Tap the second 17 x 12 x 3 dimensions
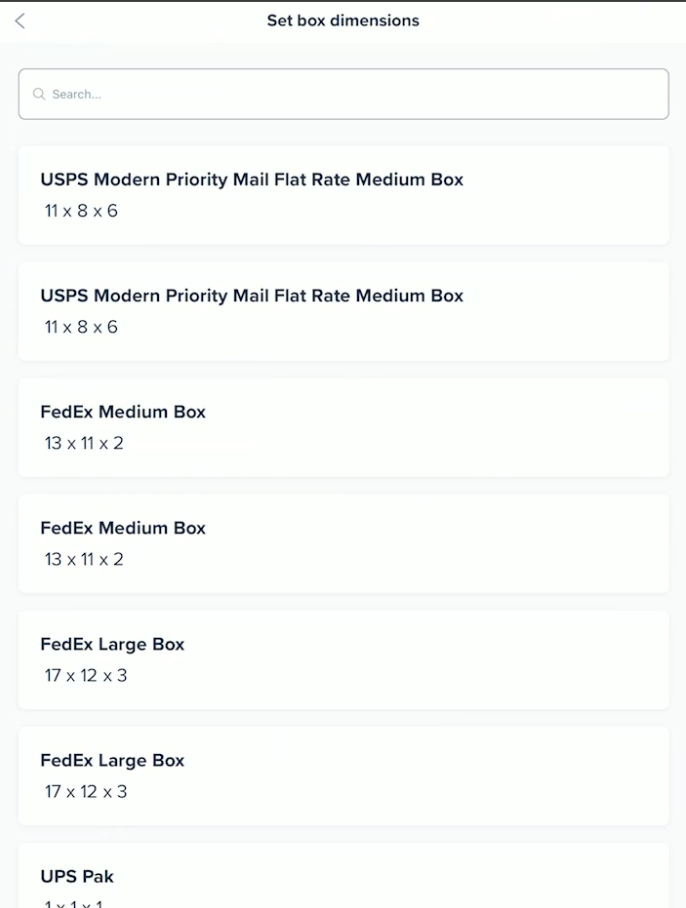Screen dimensions: 686x908 pyautogui.click(x=86, y=791)
